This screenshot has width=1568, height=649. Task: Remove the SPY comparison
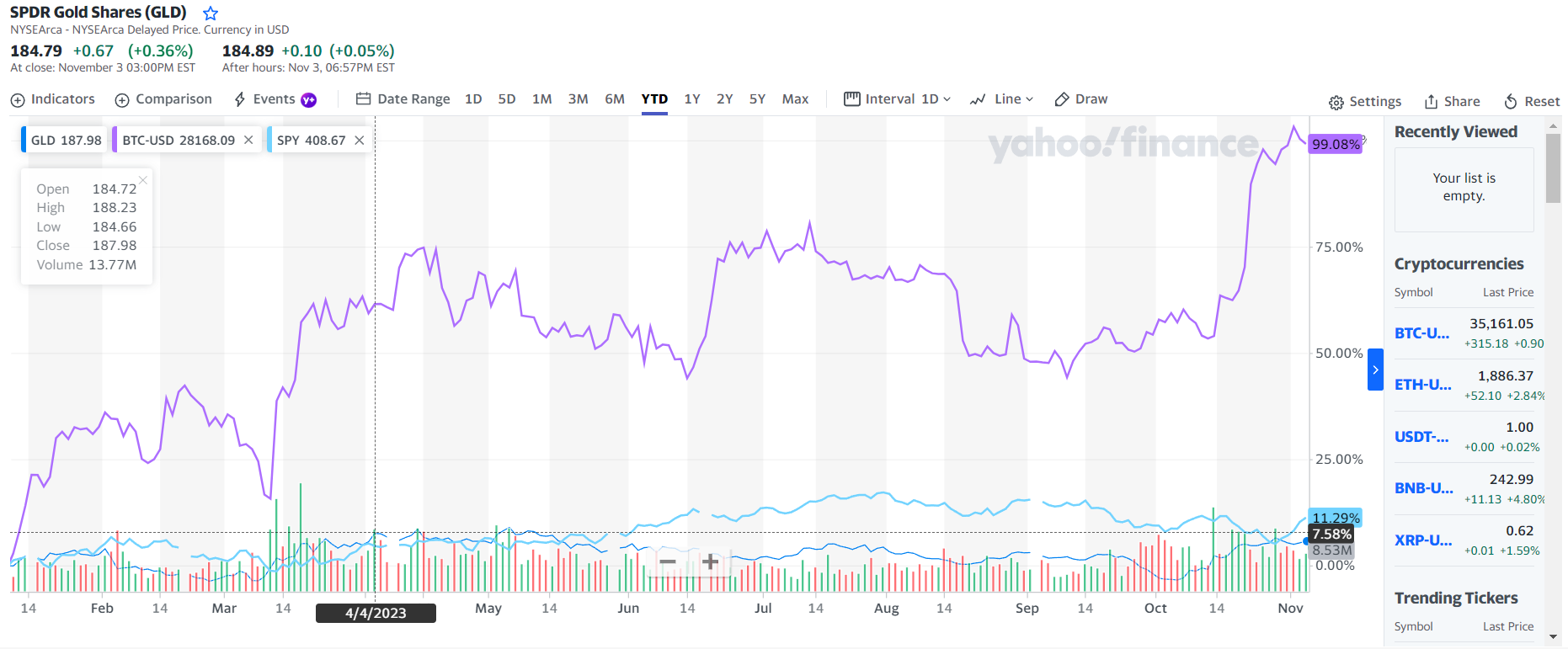tap(360, 140)
